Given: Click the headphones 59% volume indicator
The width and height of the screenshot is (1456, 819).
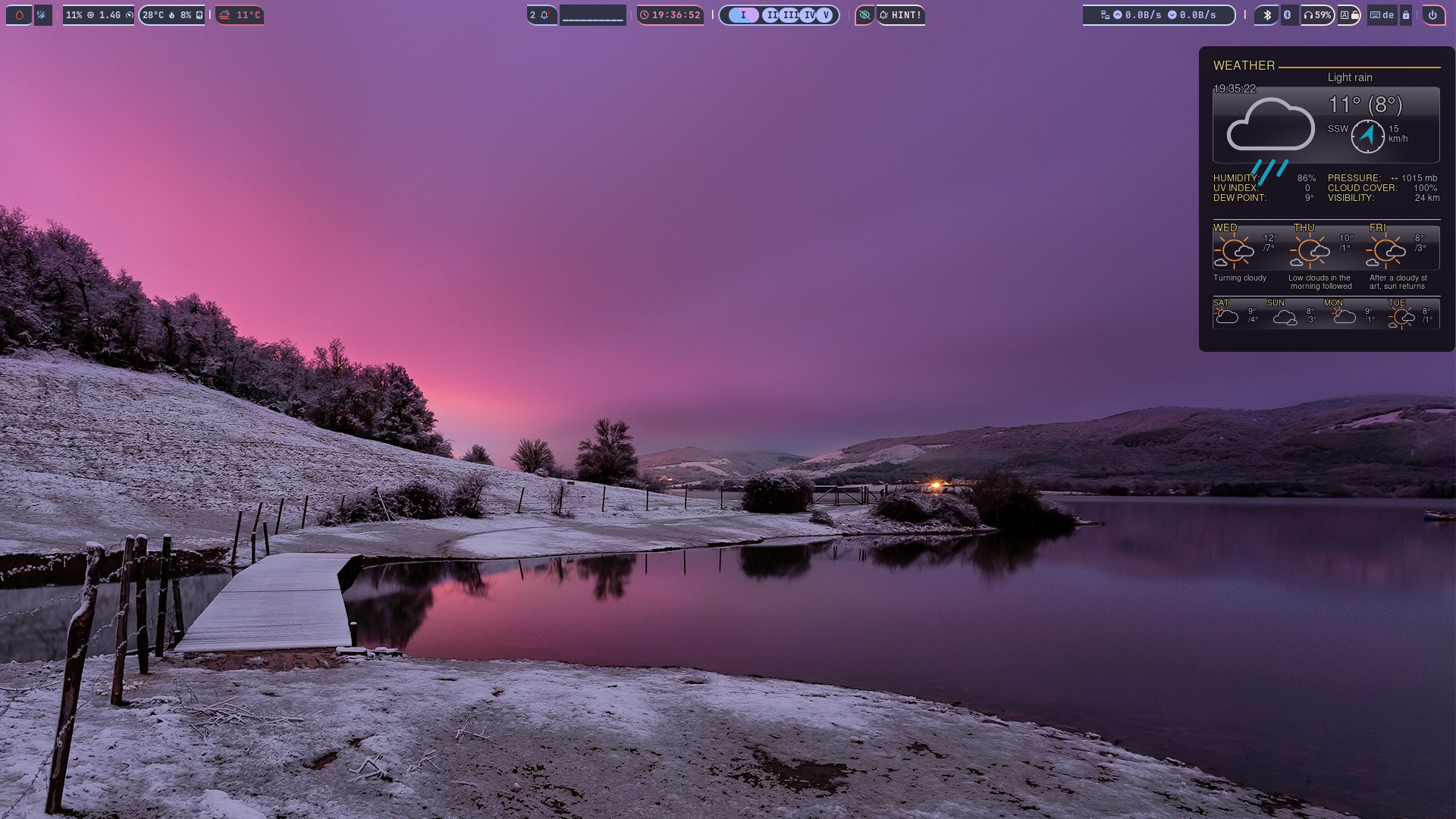Looking at the screenshot, I should pyautogui.click(x=1318, y=15).
